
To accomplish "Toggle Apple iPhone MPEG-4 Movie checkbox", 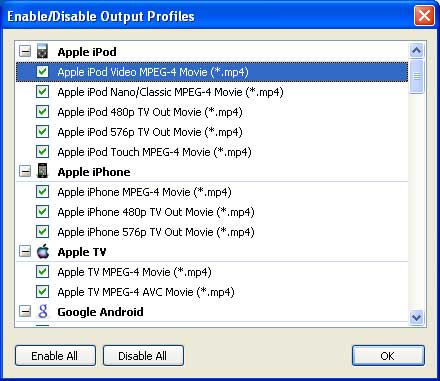I will (42, 192).
